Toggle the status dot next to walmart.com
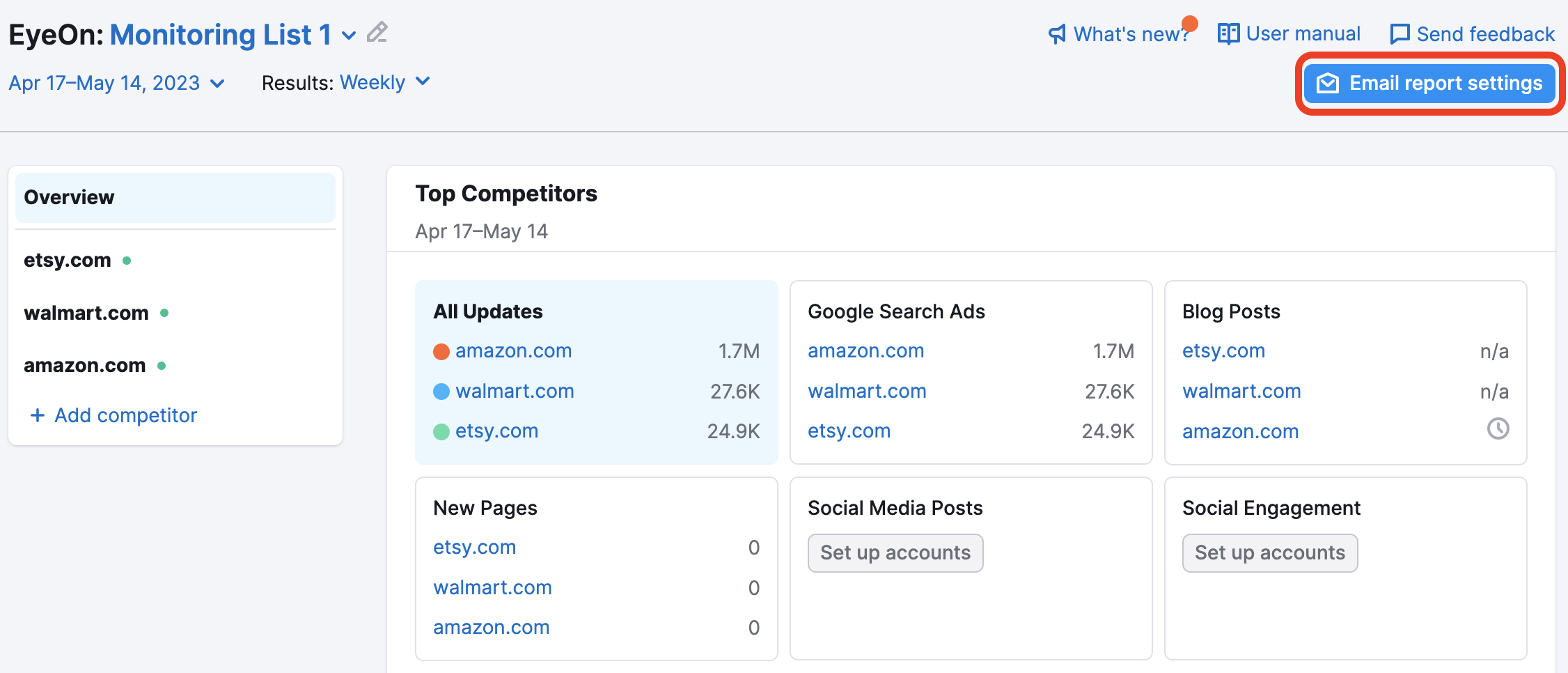This screenshot has height=673, width=1568. coord(165,314)
